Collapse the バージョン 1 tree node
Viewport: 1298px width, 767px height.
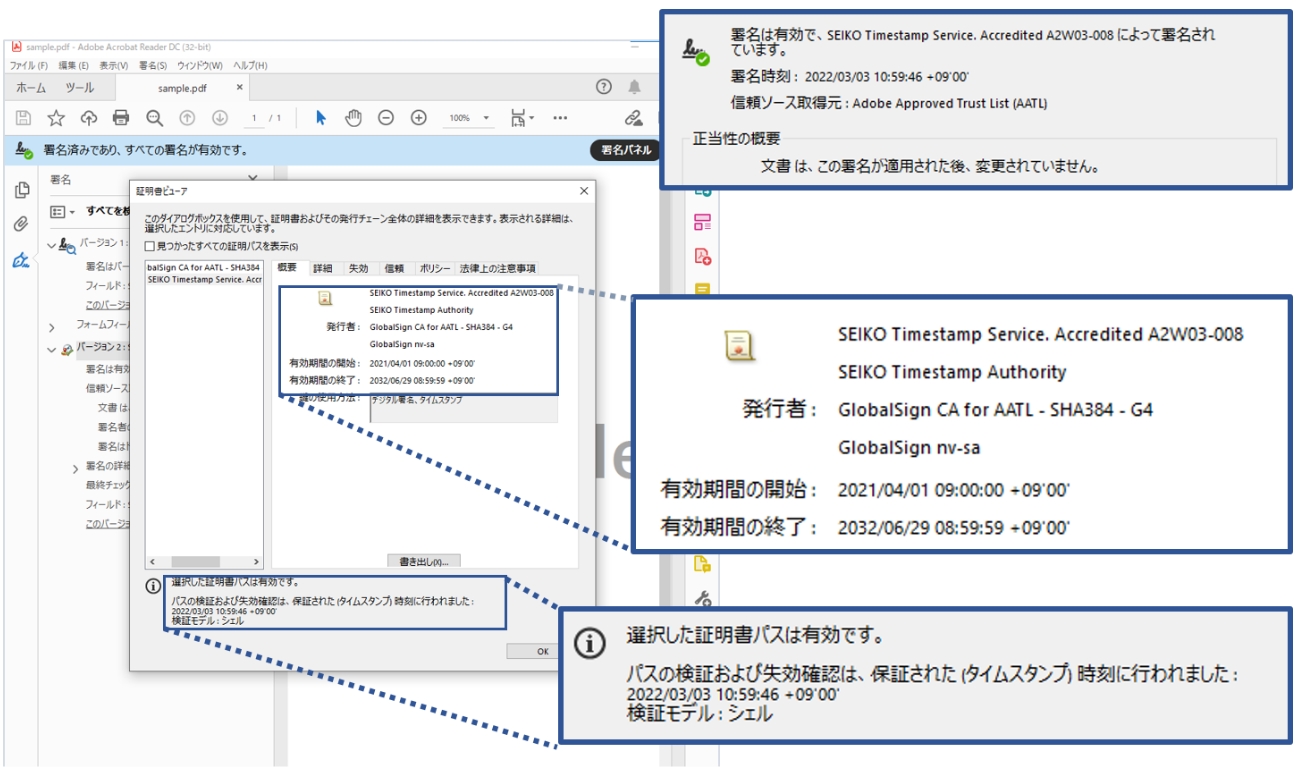coord(51,244)
